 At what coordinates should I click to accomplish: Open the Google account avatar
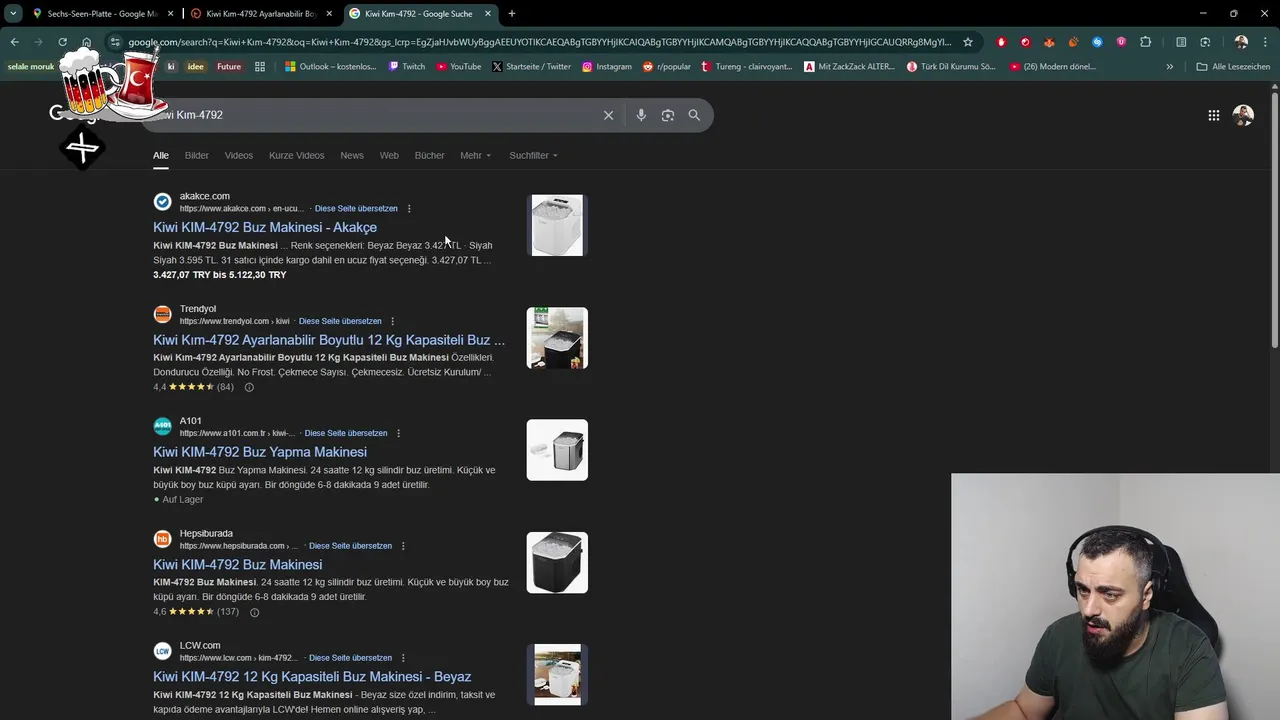pyautogui.click(x=1243, y=115)
